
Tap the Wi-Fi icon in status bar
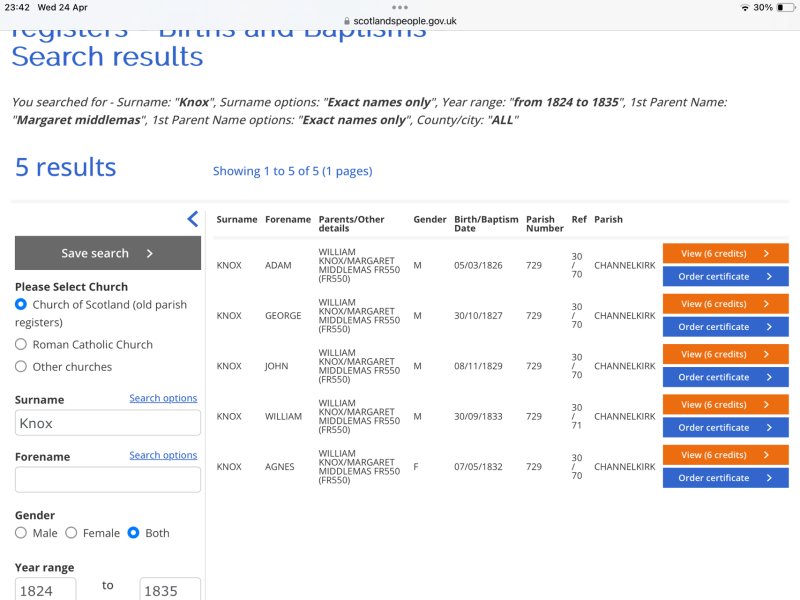tap(745, 7)
